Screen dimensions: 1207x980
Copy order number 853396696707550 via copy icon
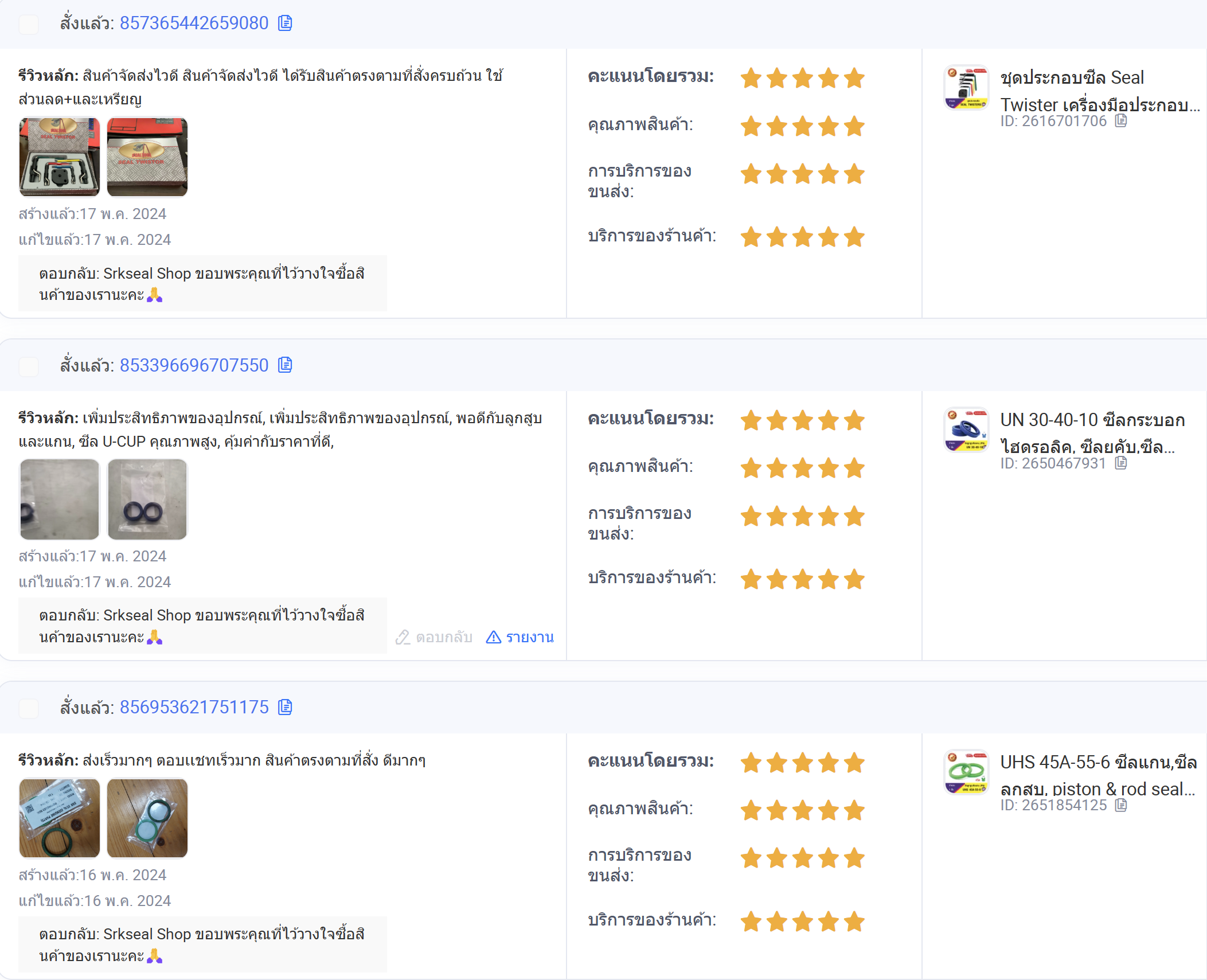(x=285, y=365)
